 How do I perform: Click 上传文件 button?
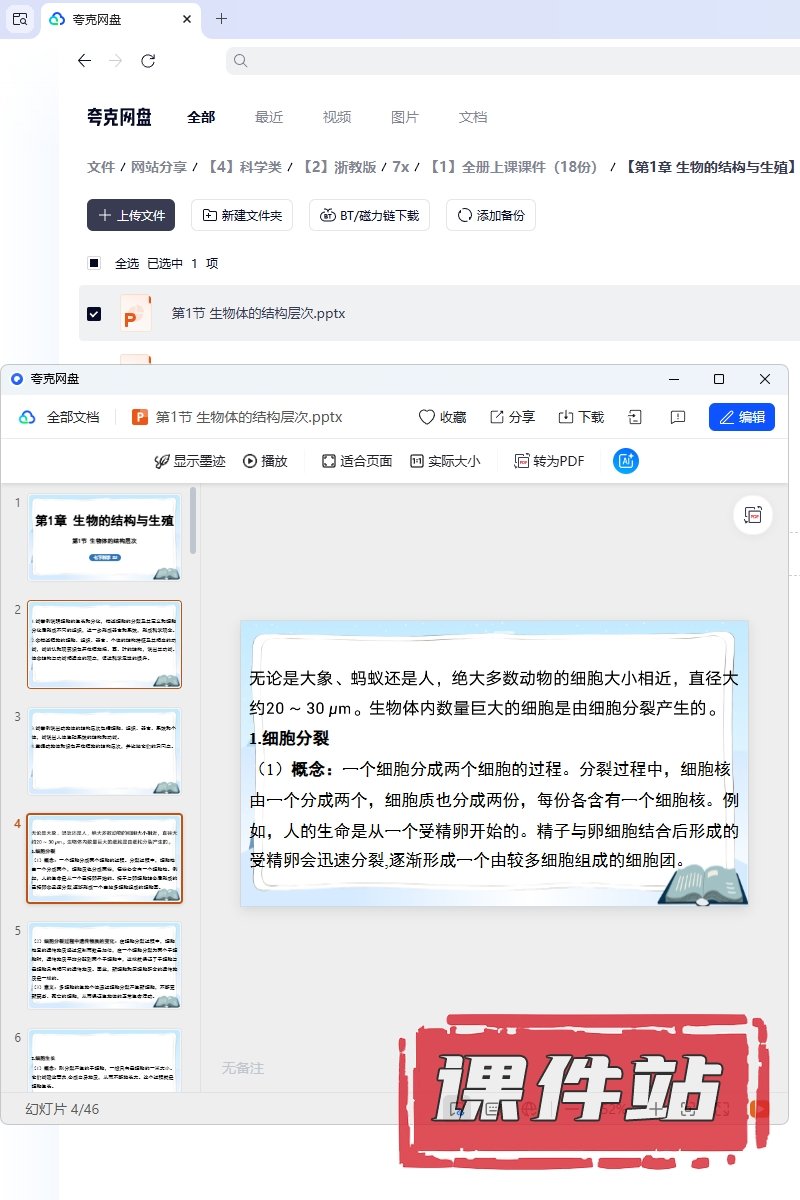(x=131, y=215)
